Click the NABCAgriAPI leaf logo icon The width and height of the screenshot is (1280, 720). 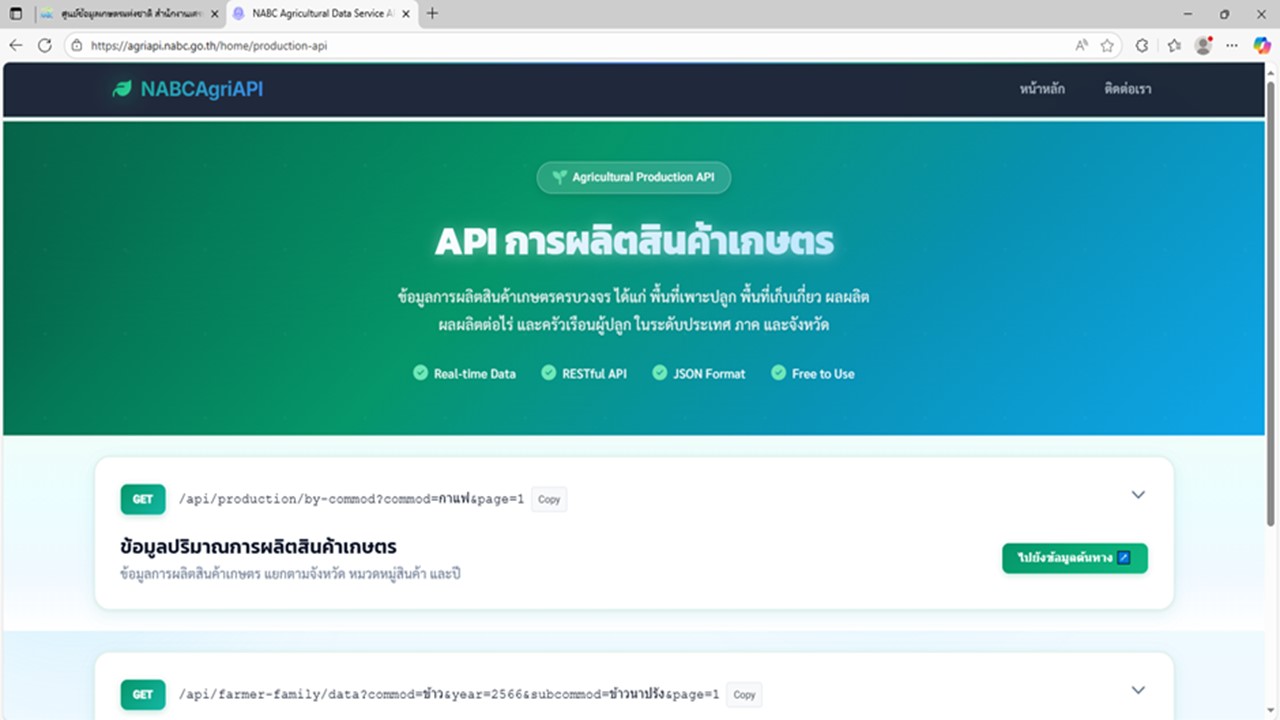point(120,89)
